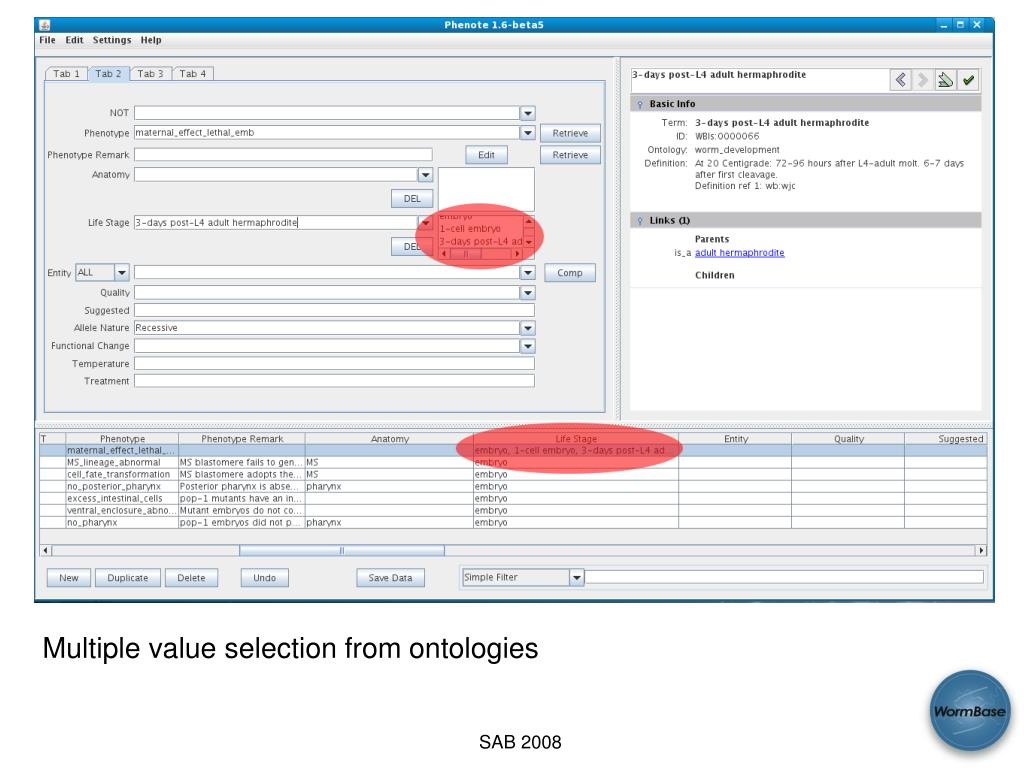The image size is (1024, 768).
Task: Click the Phenotype column header
Action: tap(122, 439)
